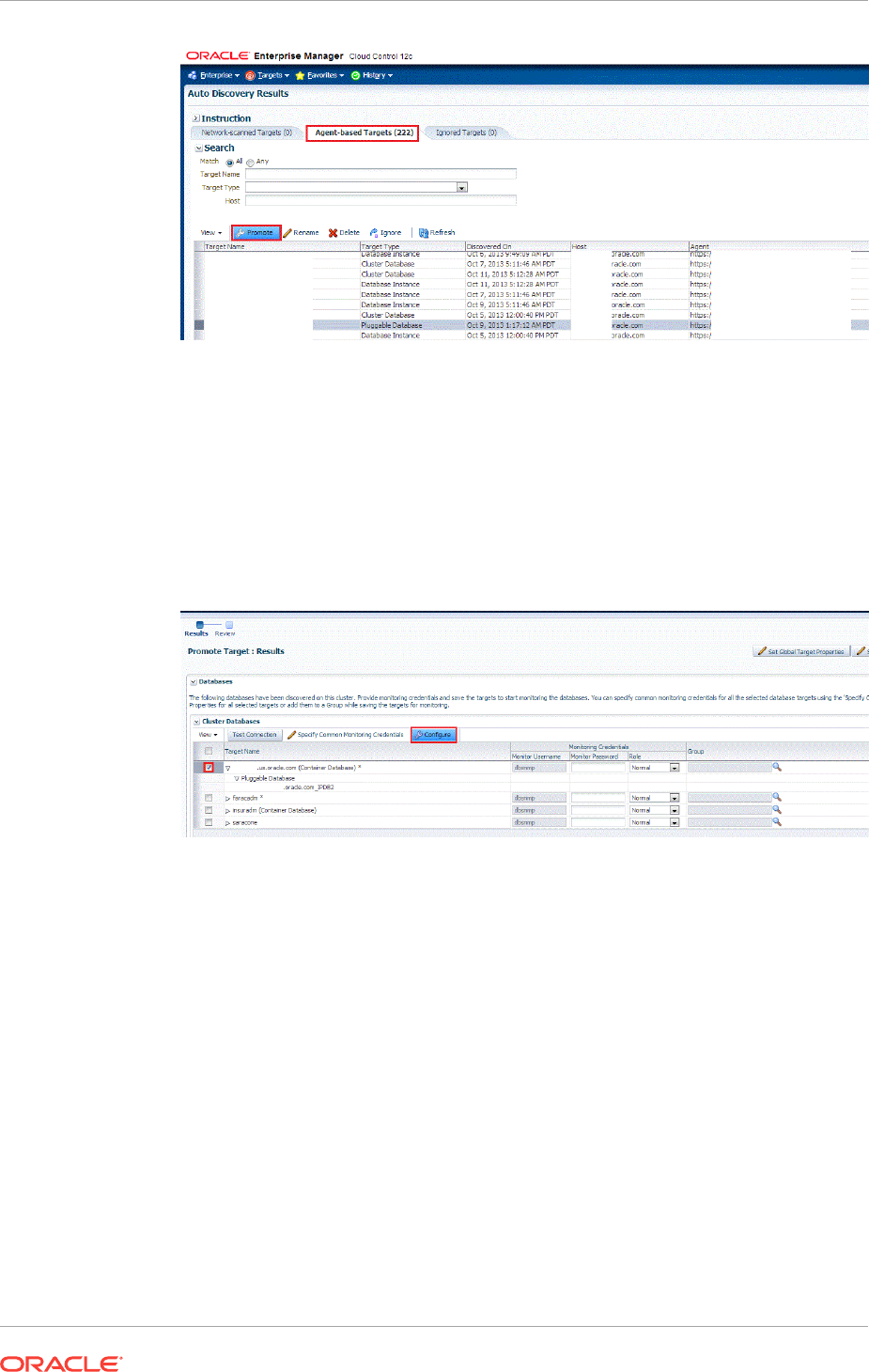869x1372 pixels.
Task: Click the Discovered On column header
Action: (518, 246)
